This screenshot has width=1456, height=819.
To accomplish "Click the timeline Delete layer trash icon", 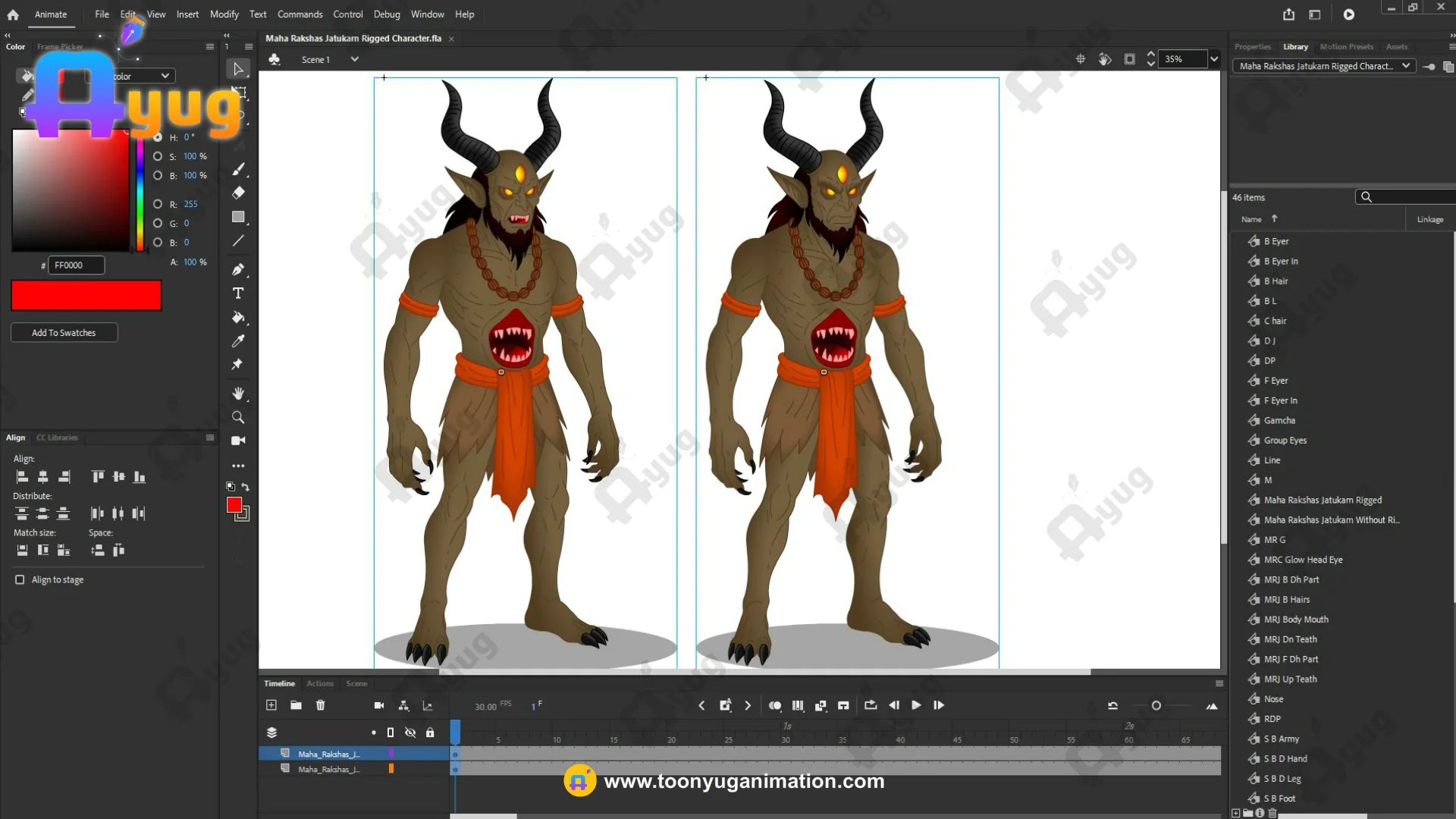I will point(321,705).
